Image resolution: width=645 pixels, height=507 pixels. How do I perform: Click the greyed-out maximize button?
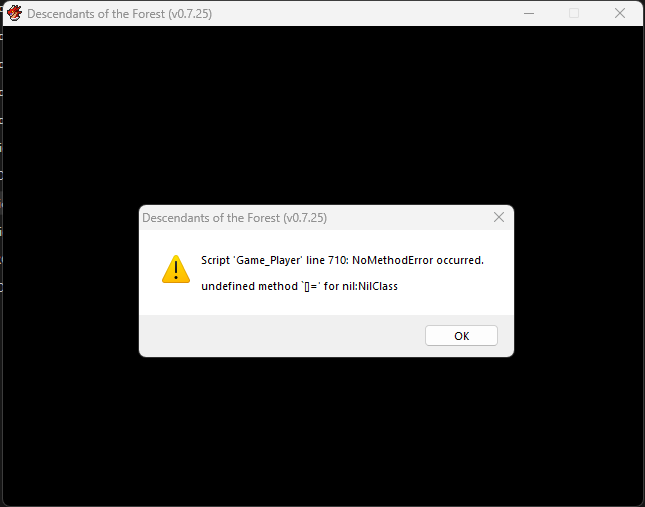tap(574, 14)
